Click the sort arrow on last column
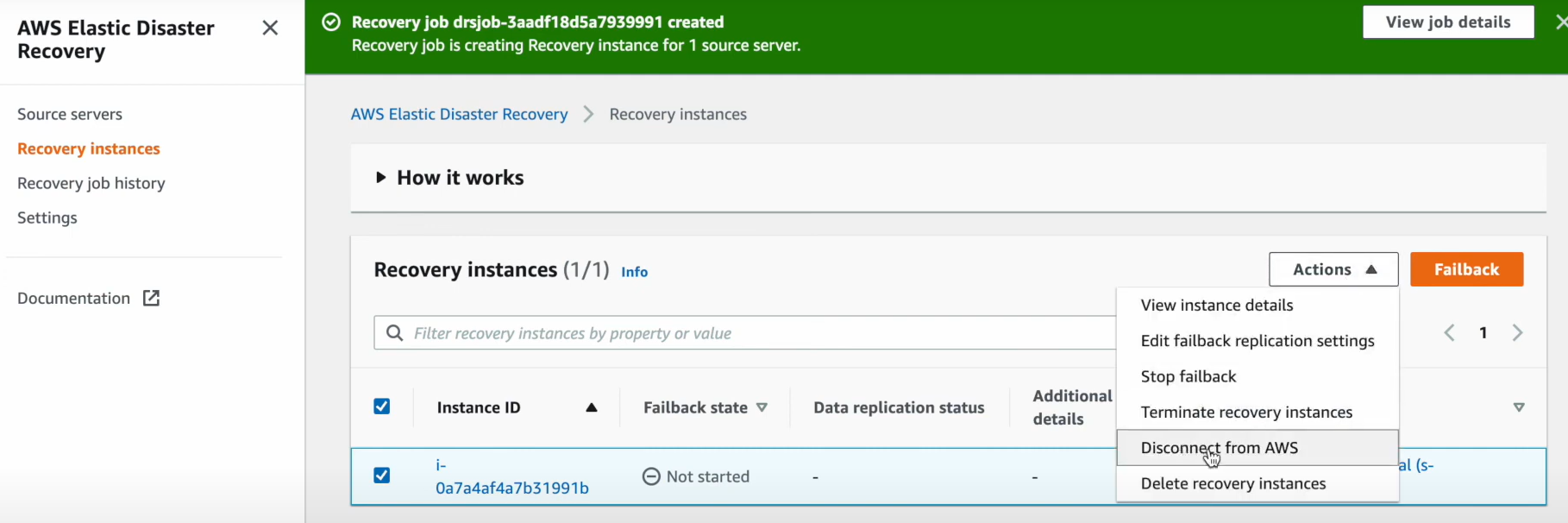 point(1519,407)
